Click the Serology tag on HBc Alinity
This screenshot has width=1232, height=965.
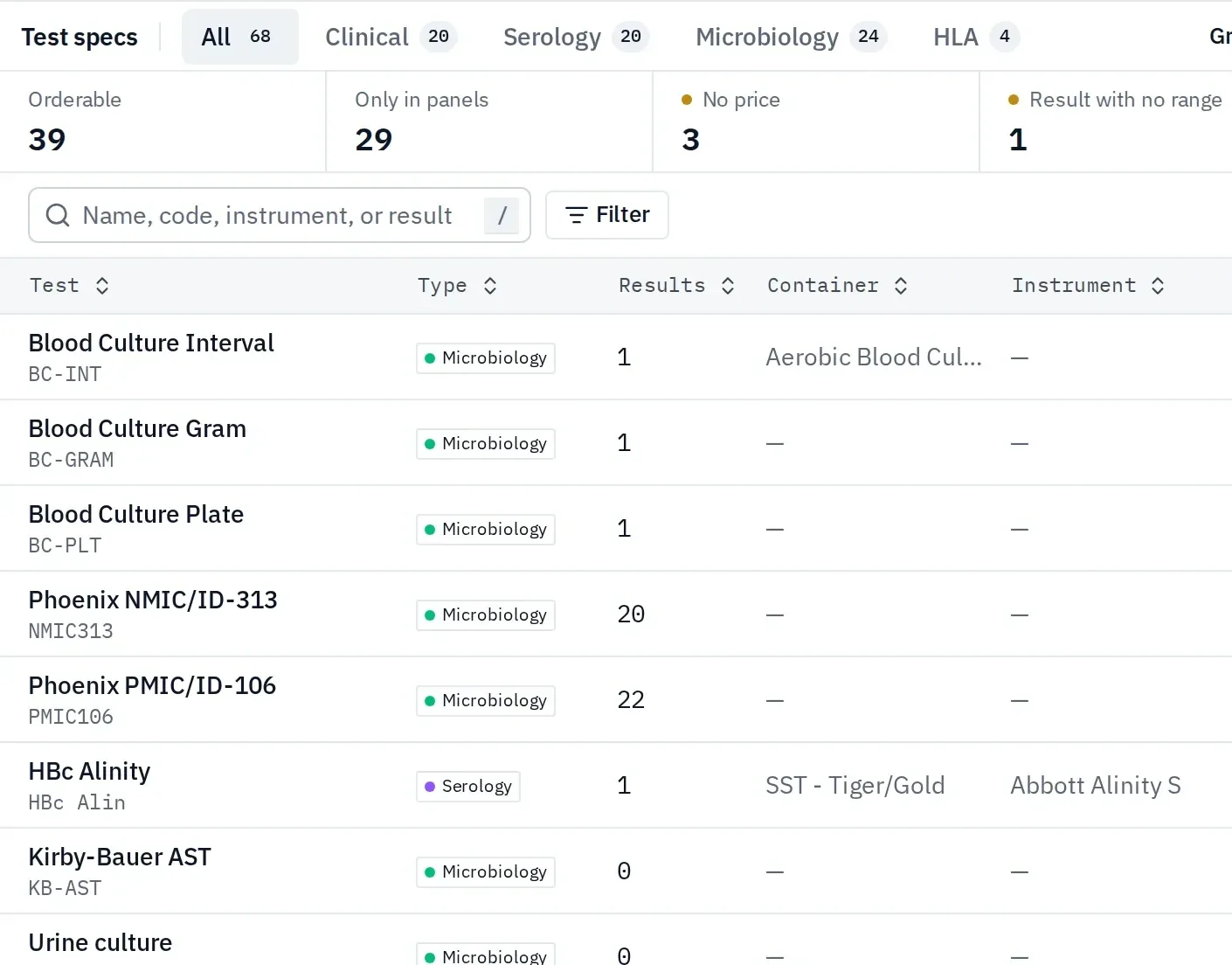[x=468, y=786]
